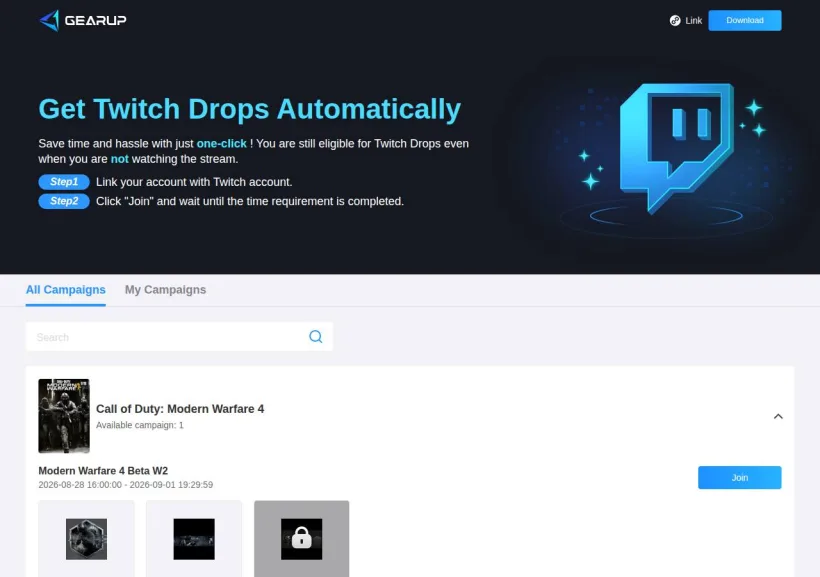Collapse the Call of Duty campaign section

click(778, 416)
